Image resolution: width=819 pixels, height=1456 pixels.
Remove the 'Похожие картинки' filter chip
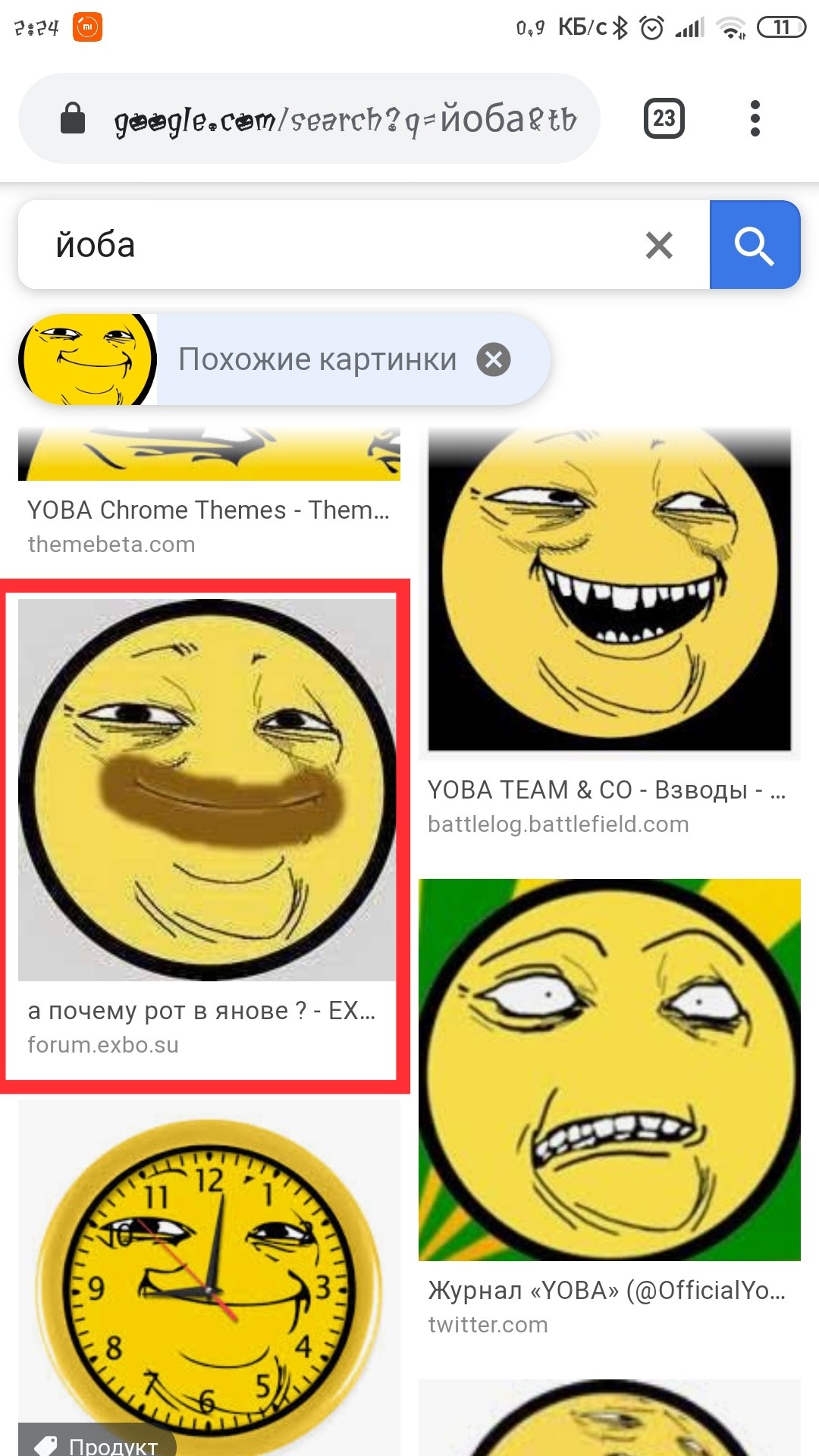pos(494,359)
